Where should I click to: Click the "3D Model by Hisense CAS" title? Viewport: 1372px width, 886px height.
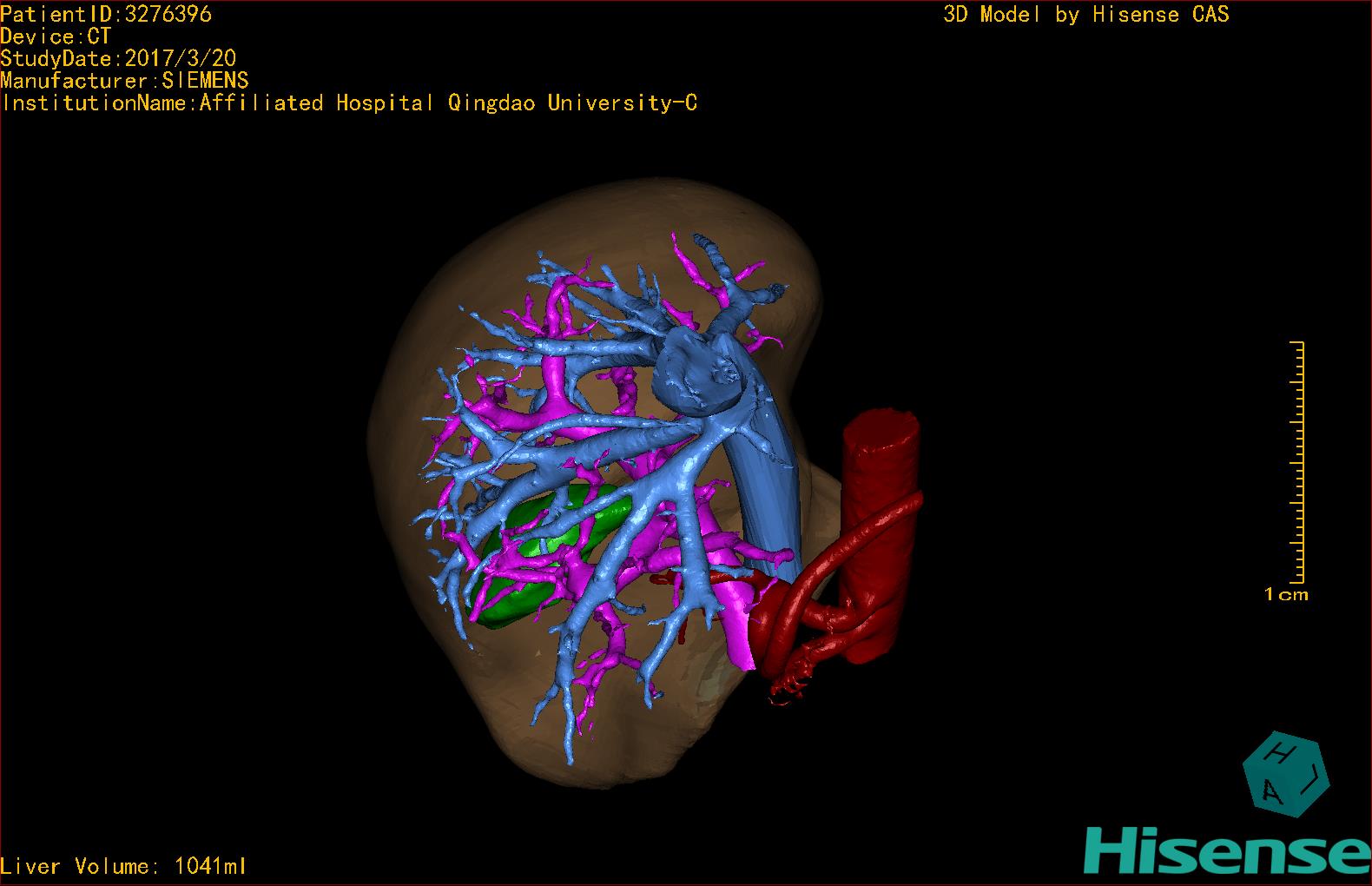point(1086,14)
